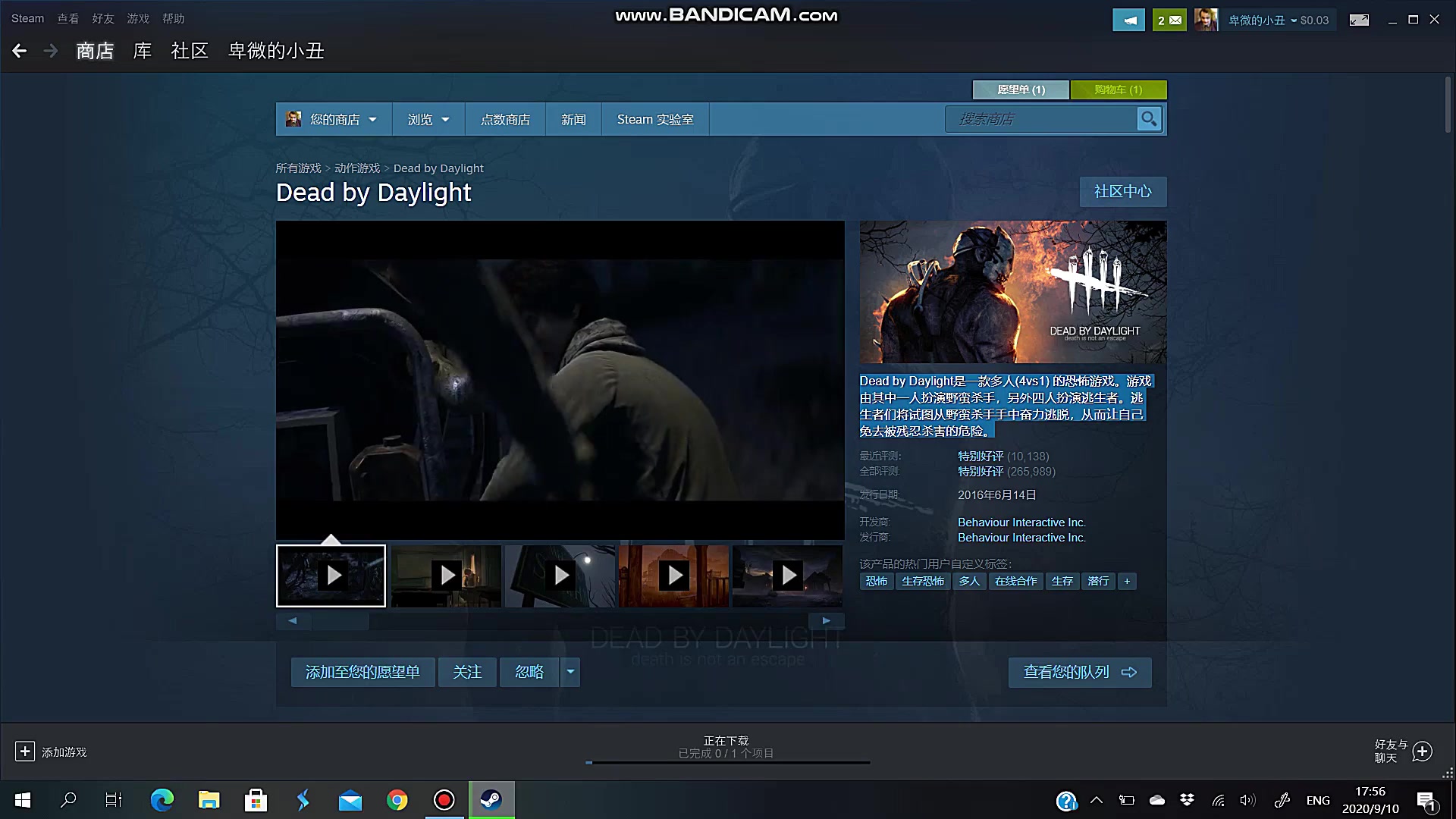This screenshot has height=819, width=1456.
Task: Click 添加至您的愿望单 button
Action: point(362,672)
